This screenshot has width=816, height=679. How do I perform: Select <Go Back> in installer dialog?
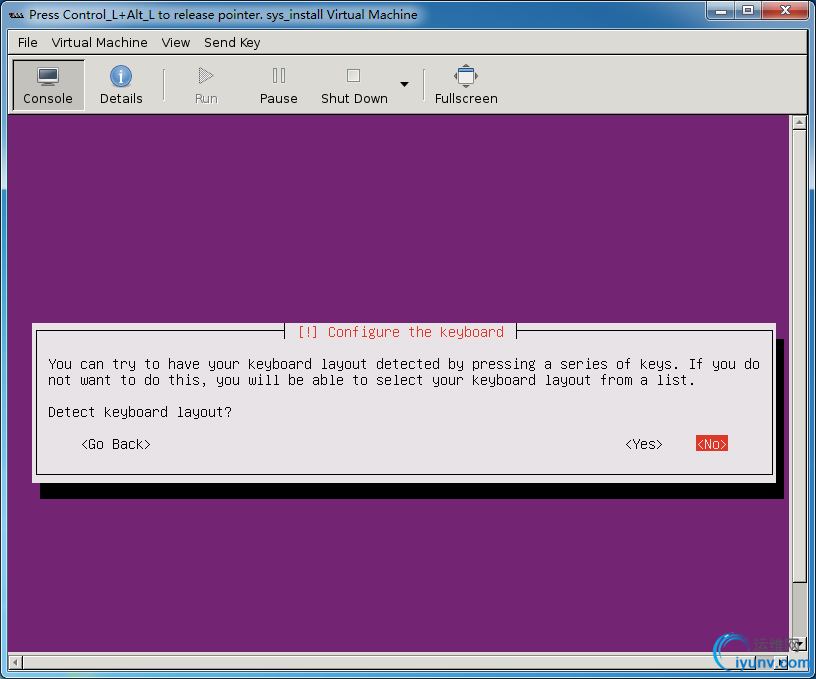[x=116, y=444]
